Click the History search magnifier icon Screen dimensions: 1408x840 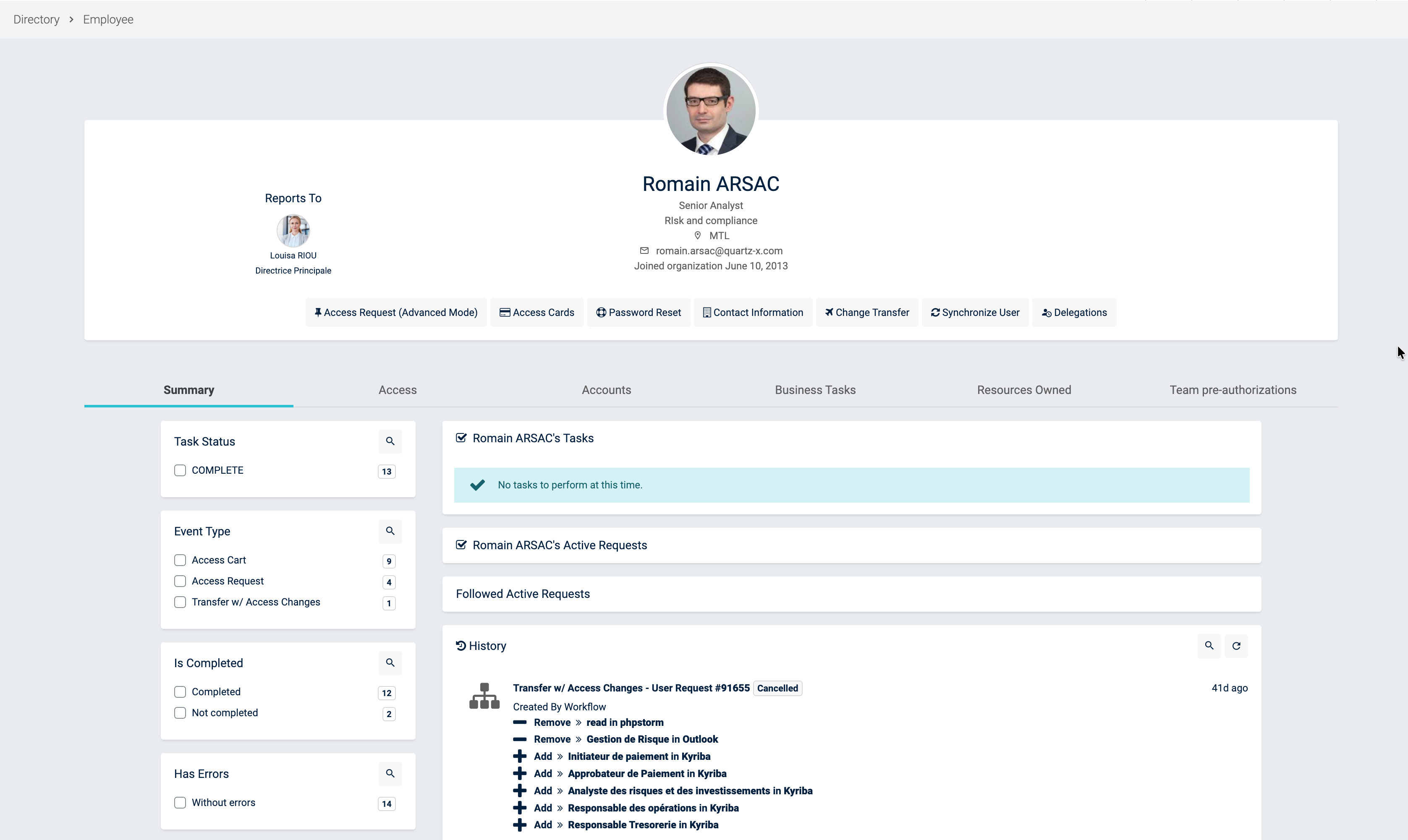[x=1209, y=646]
